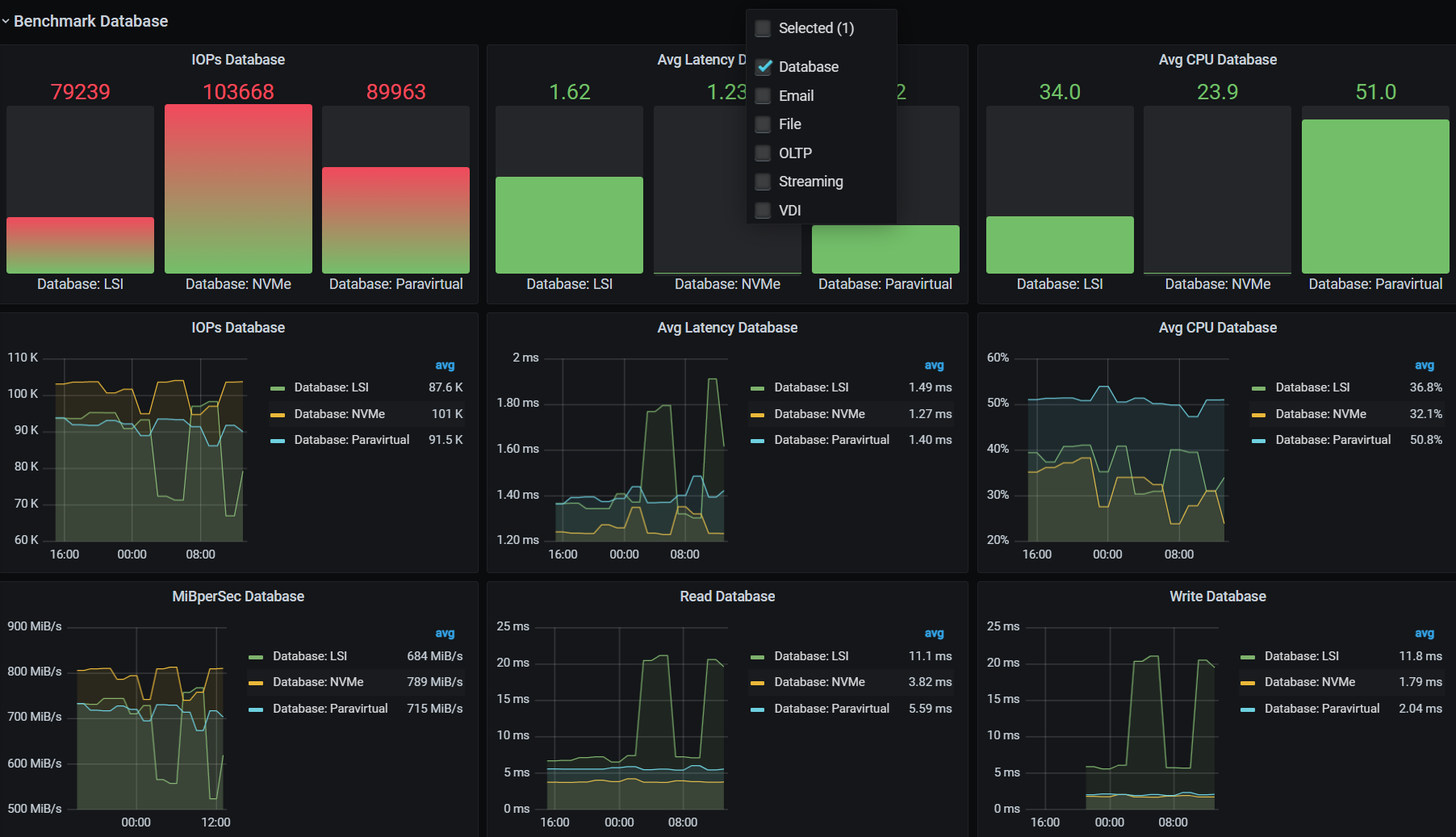Check the File option
Screen dimensions: 1456x837
(763, 123)
